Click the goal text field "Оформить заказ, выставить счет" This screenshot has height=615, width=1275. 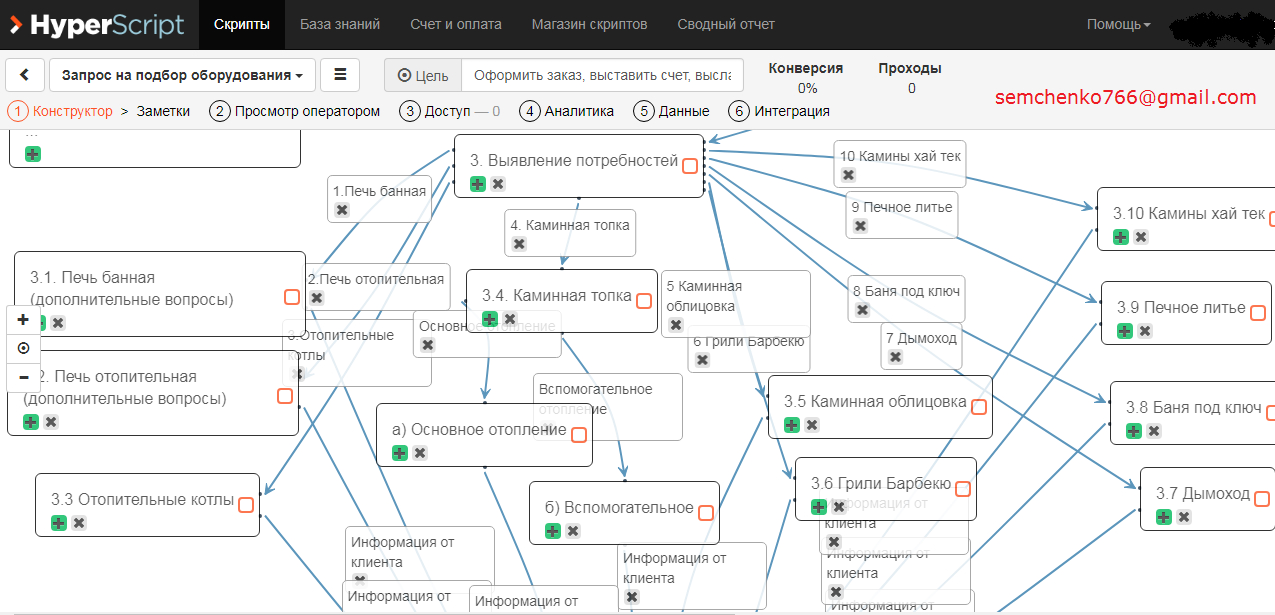[600, 74]
